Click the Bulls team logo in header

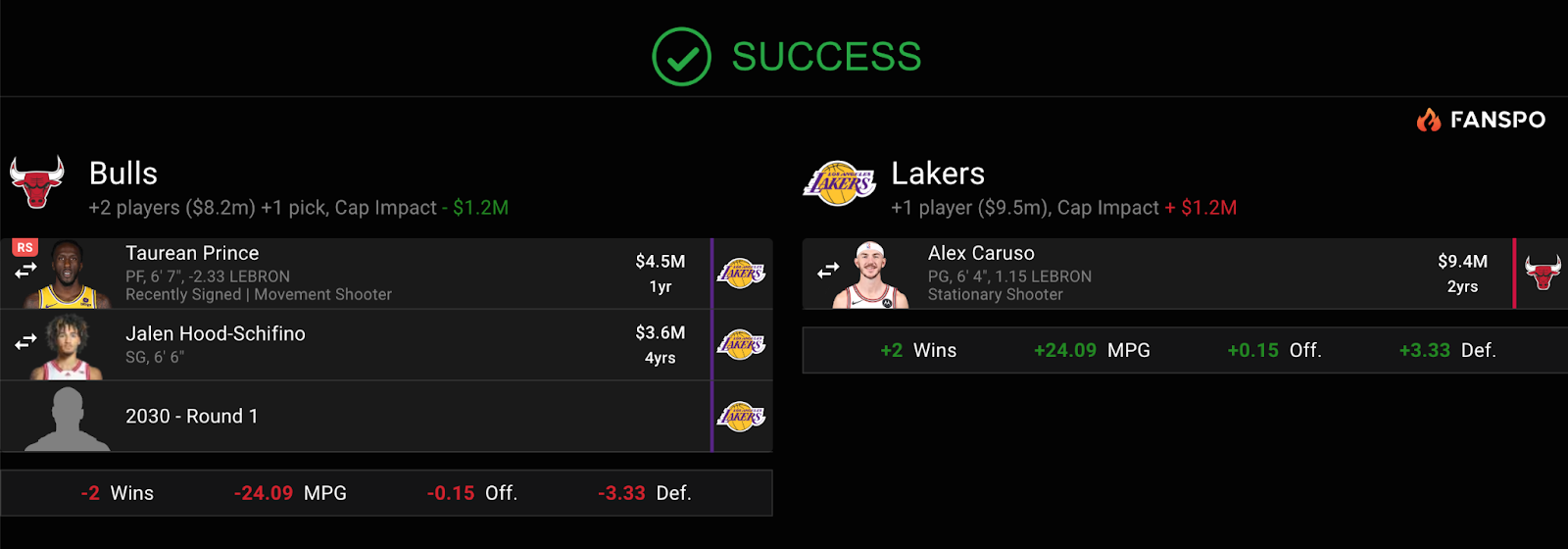coord(37,181)
